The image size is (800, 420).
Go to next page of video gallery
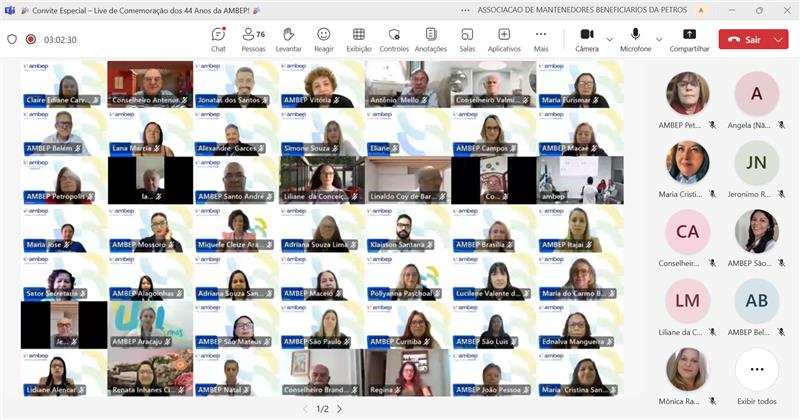(339, 409)
